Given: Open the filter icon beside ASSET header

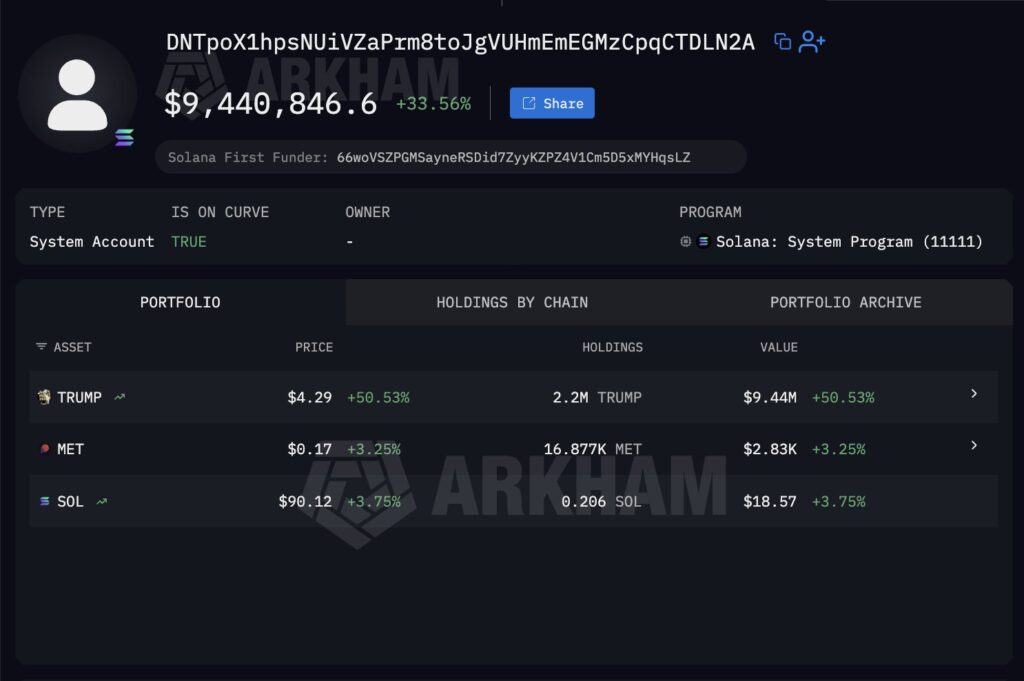Looking at the screenshot, I should click(41, 347).
